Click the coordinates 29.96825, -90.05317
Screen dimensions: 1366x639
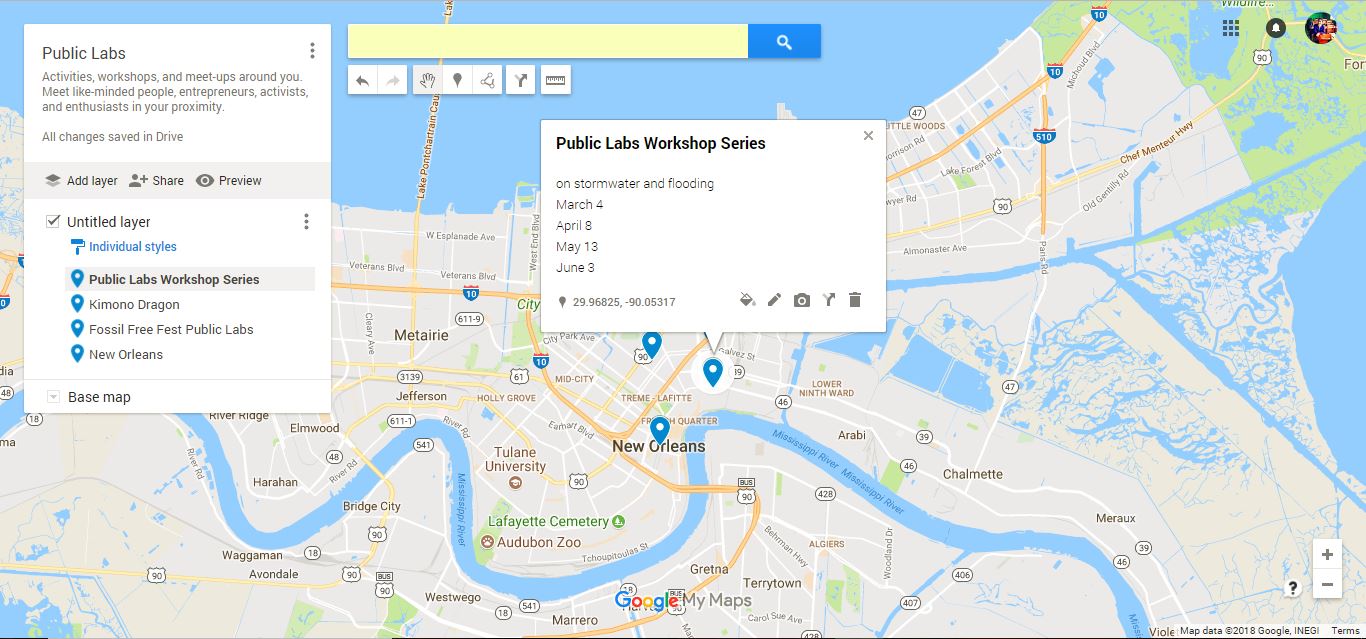pos(624,302)
